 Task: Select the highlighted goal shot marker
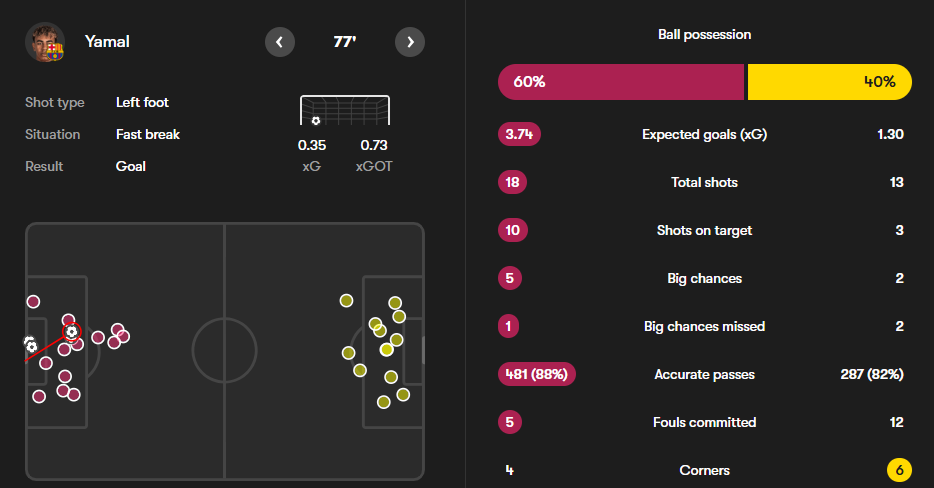point(72,332)
